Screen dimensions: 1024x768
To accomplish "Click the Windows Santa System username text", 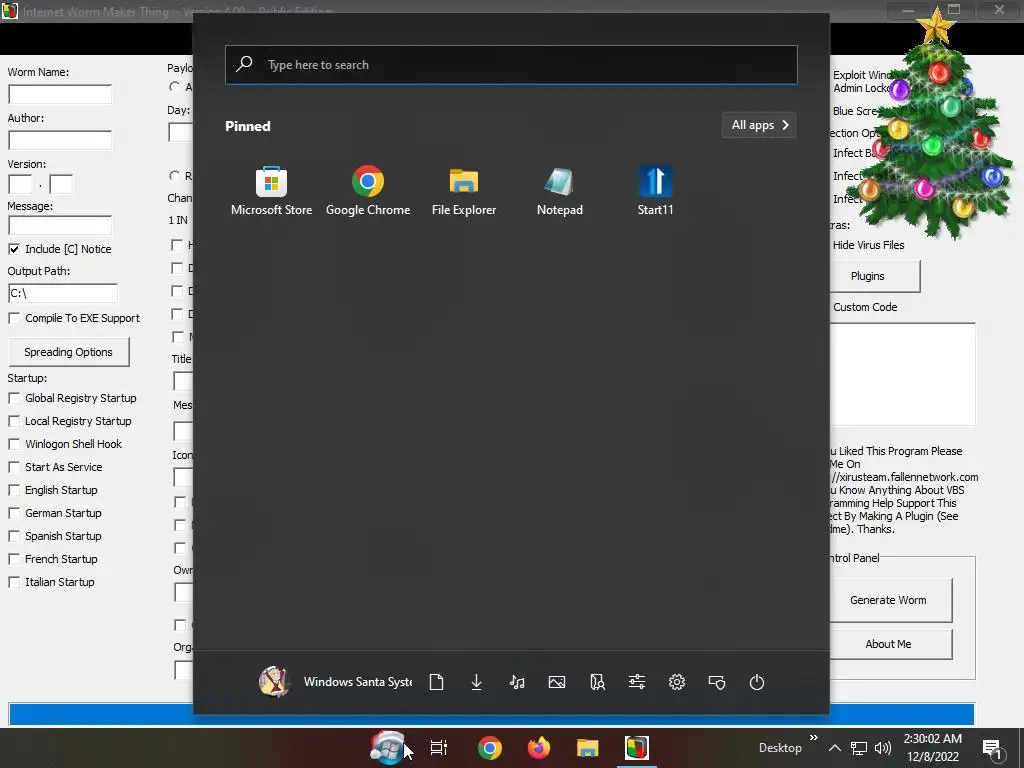I will (x=358, y=682).
